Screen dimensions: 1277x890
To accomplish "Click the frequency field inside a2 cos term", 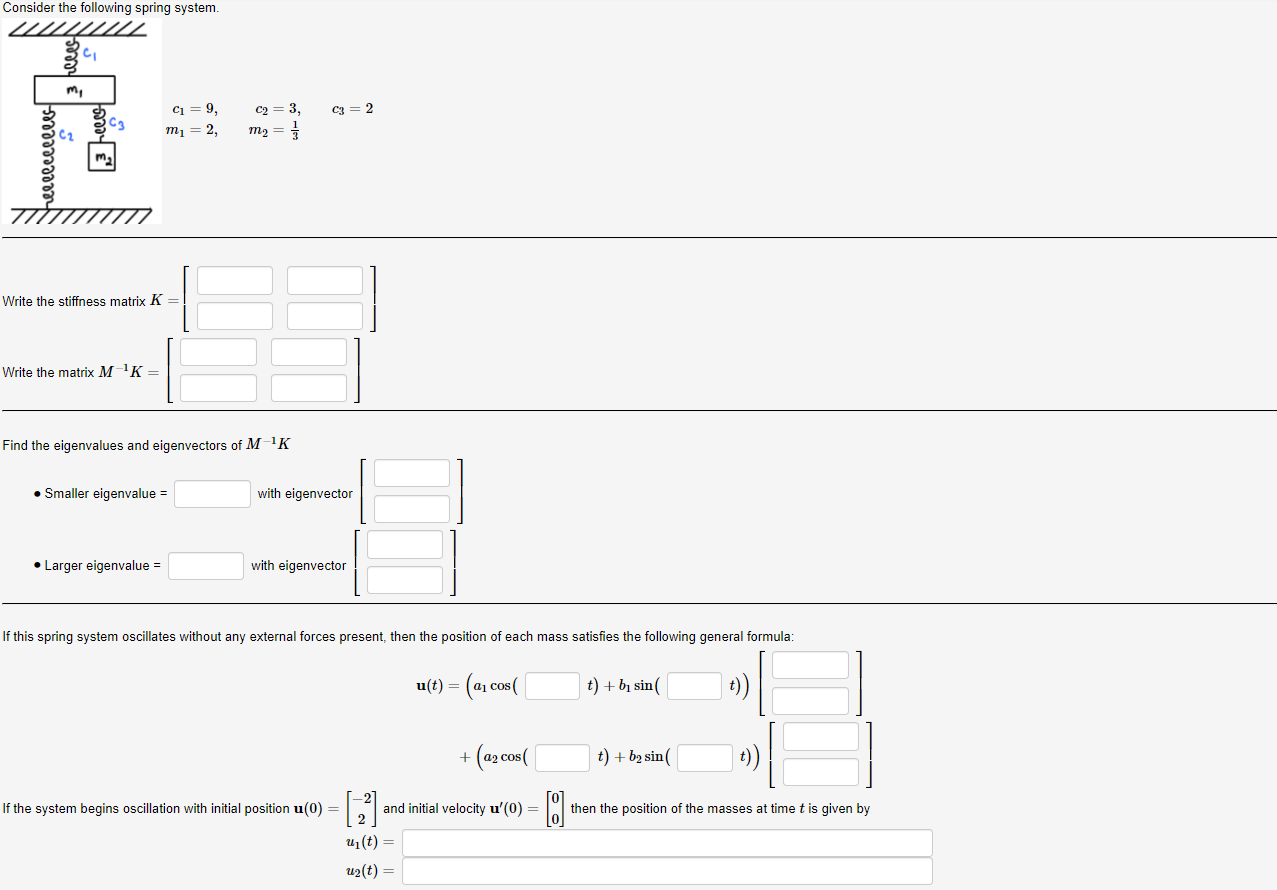I will coord(561,757).
